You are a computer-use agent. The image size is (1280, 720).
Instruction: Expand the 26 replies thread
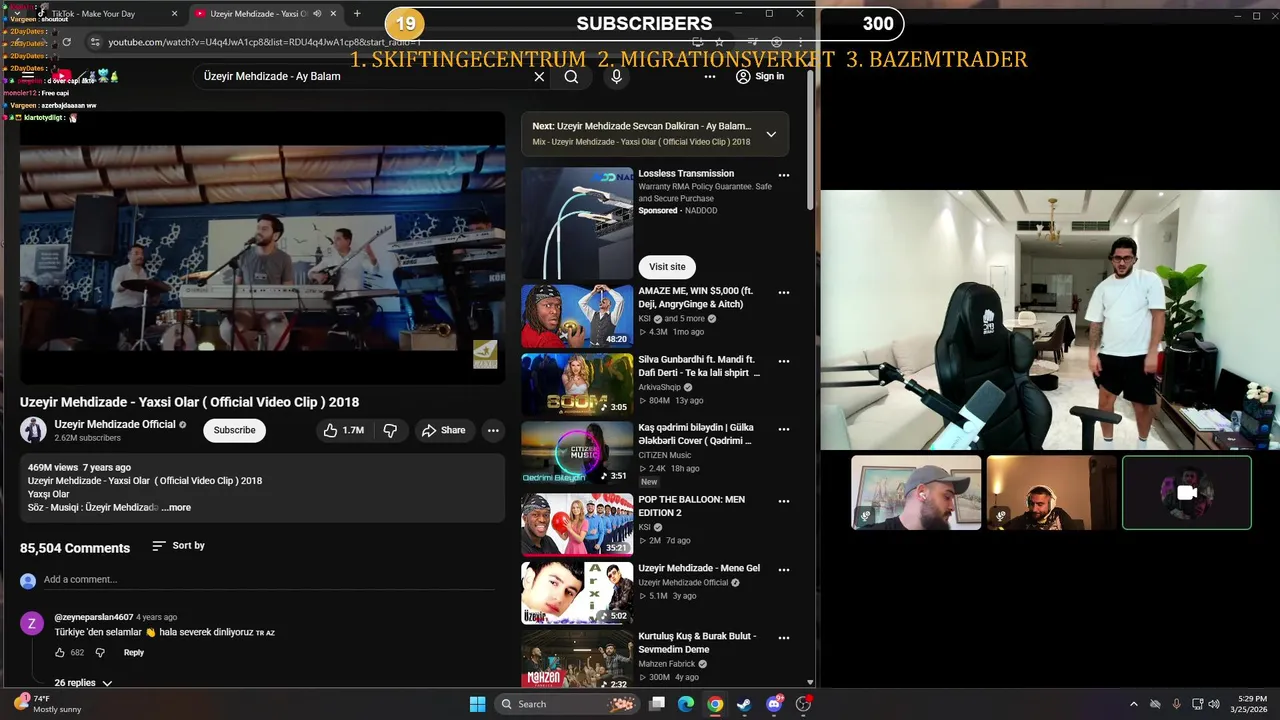[83, 683]
